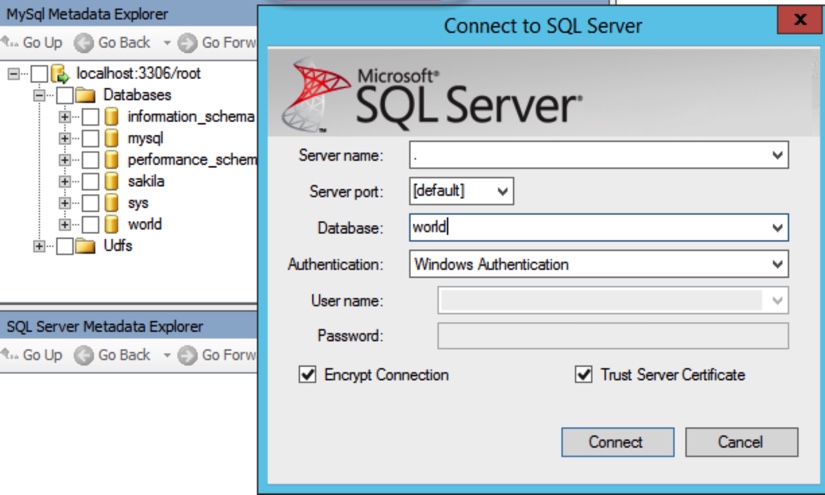Open the Authentication dropdown

599,264
